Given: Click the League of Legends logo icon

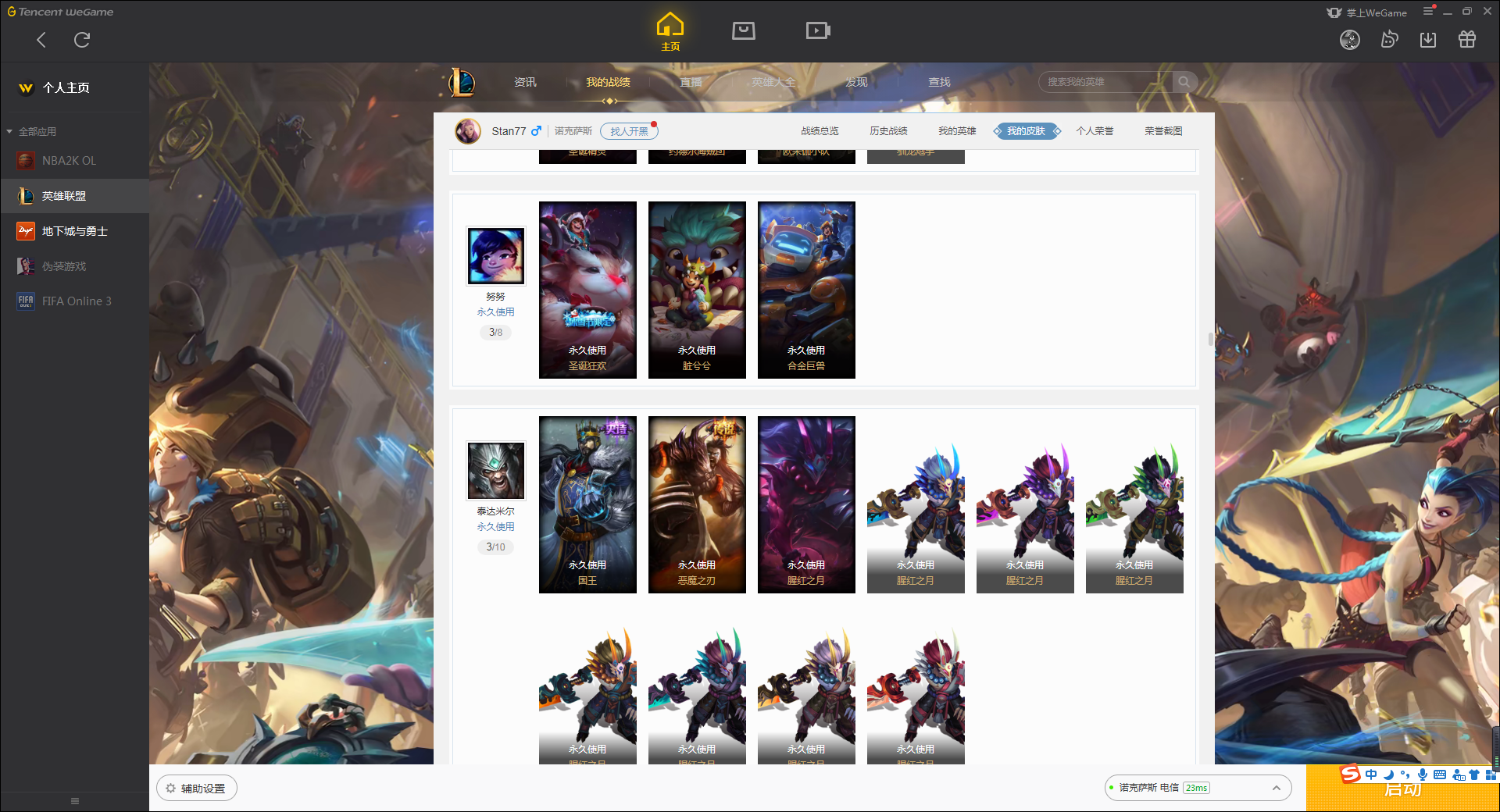Looking at the screenshot, I should pos(461,82).
